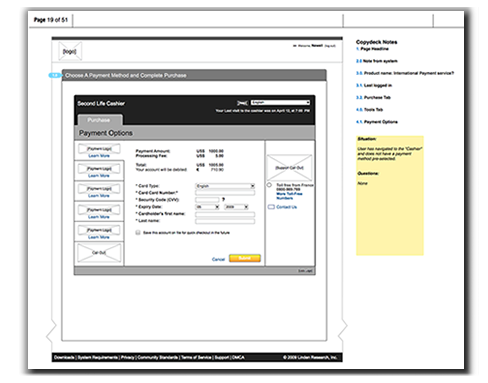This screenshot has width=488, height=383.
Task: Click the last cashier visit message
Action: (x=263, y=111)
